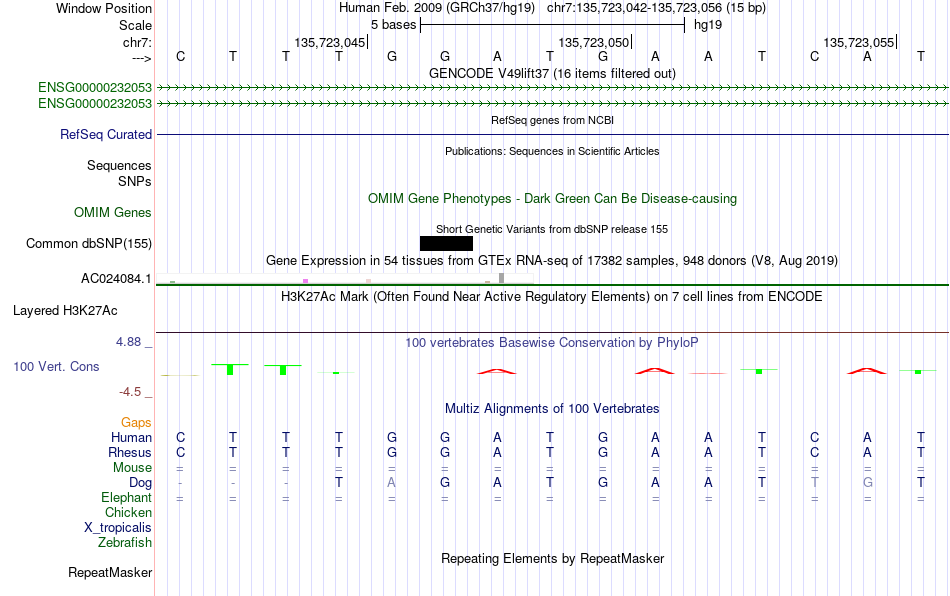Click the RefSeq Curated track label
This screenshot has width=950, height=596.
tap(105, 134)
